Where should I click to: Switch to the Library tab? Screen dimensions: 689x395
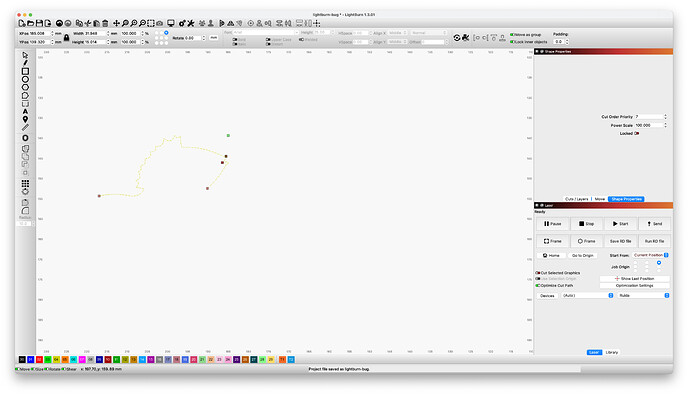612,352
